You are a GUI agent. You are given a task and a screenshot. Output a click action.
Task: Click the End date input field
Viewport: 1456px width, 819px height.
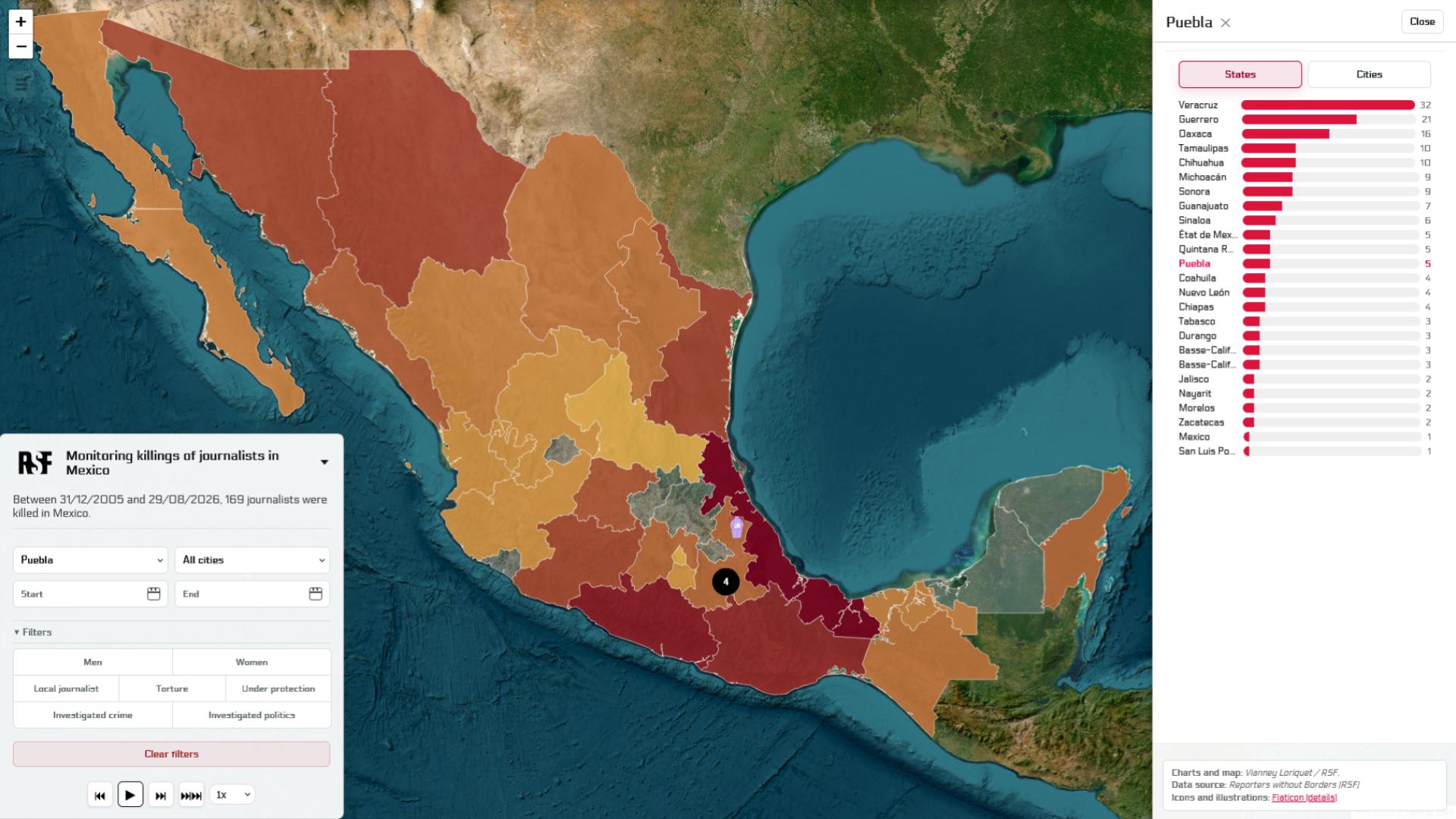click(253, 594)
